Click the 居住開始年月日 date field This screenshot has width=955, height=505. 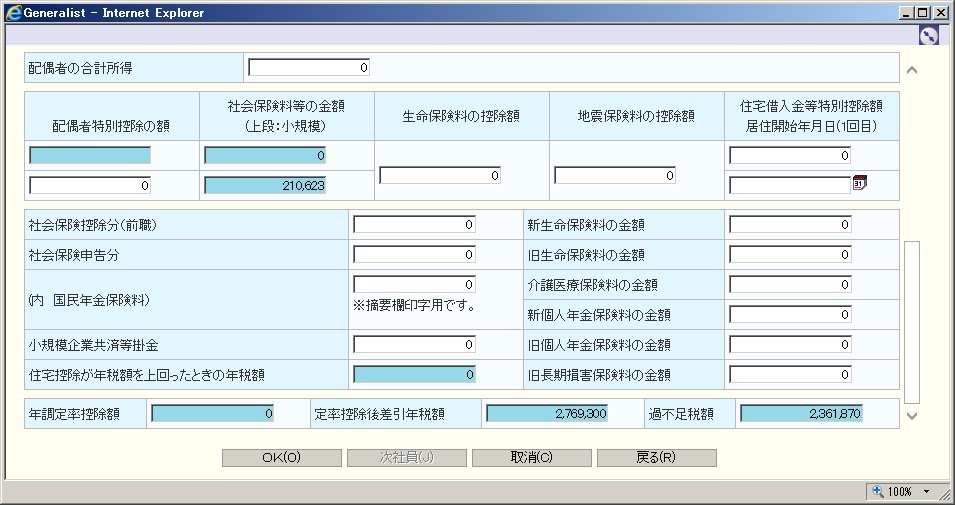click(x=790, y=185)
